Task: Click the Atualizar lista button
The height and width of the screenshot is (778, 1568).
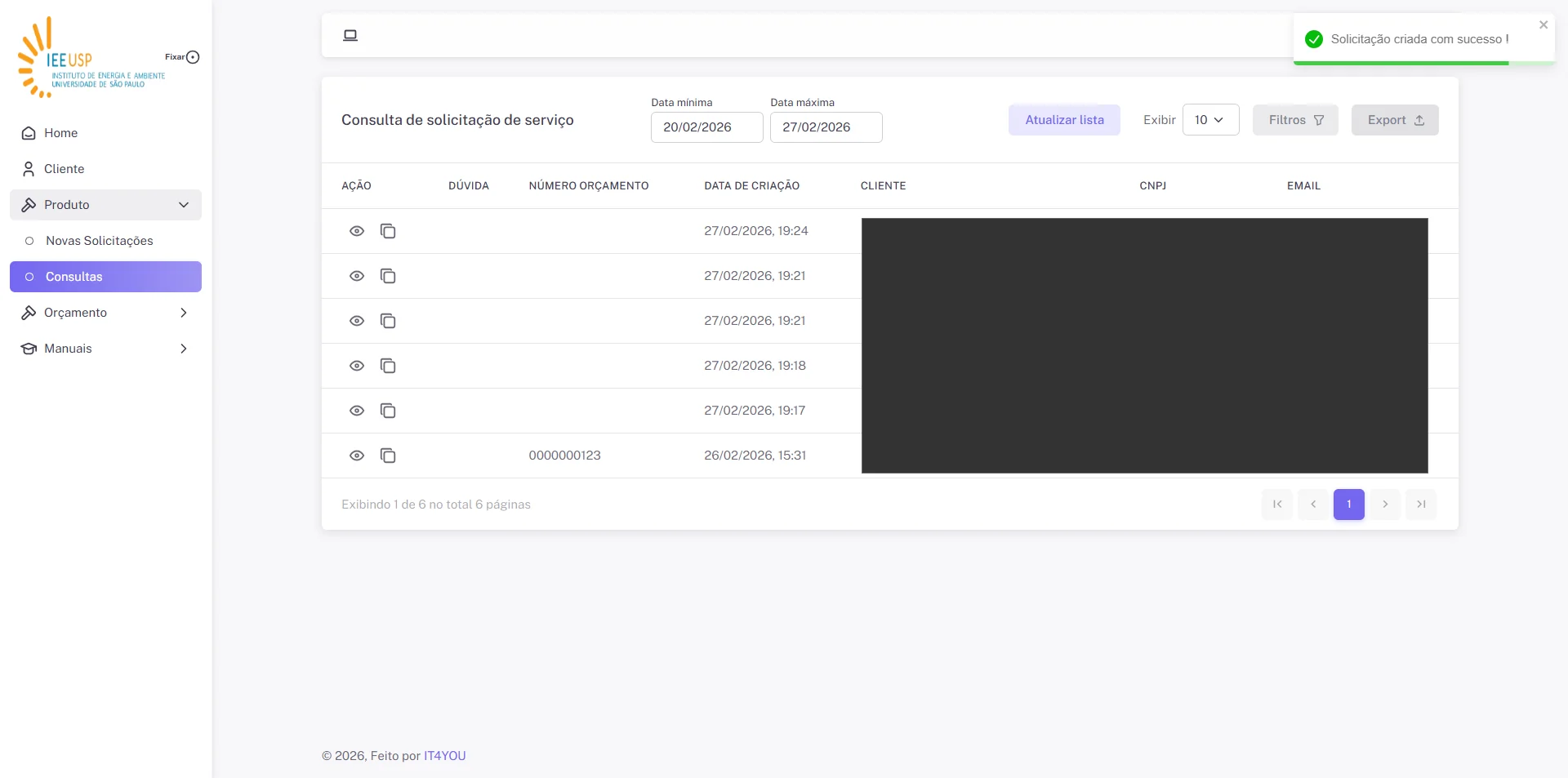Action: click(1064, 120)
